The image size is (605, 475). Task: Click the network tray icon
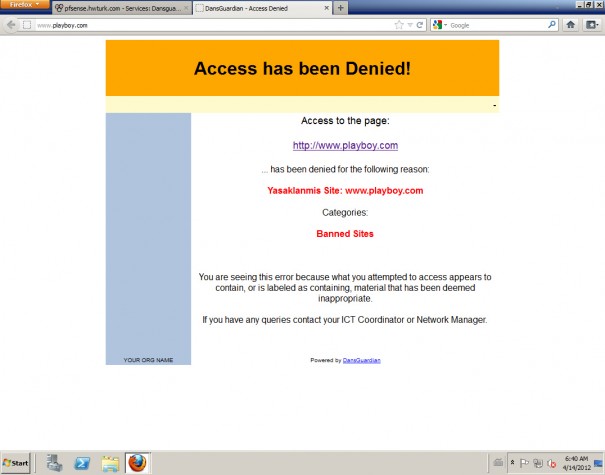pos(538,463)
